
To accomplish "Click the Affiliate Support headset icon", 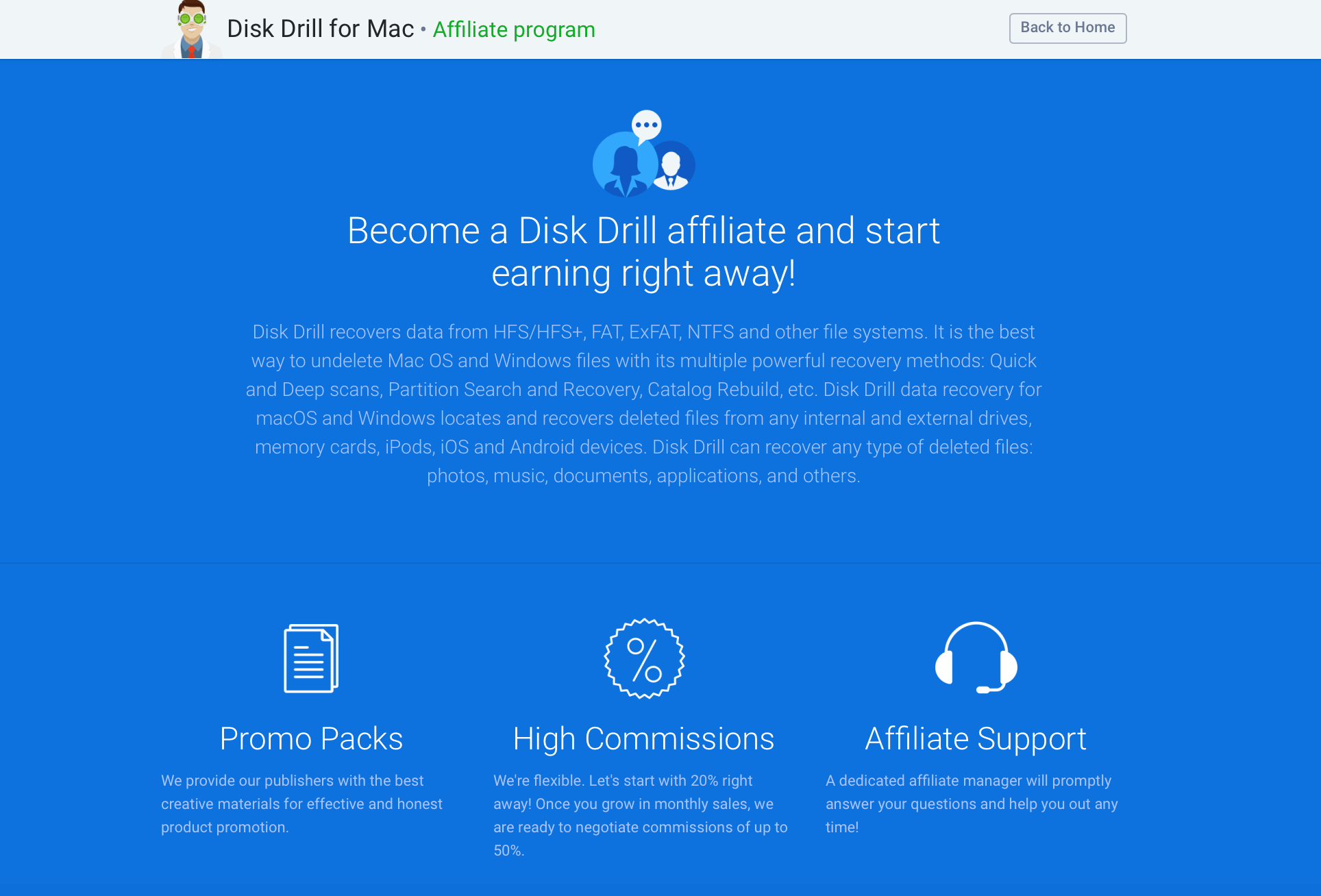I will click(x=976, y=658).
